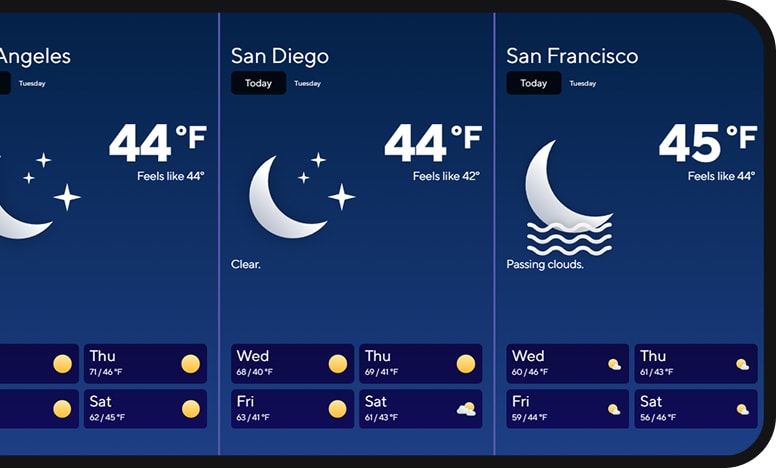Click partly cloudy icon on San Francisco Wed

[614, 364]
